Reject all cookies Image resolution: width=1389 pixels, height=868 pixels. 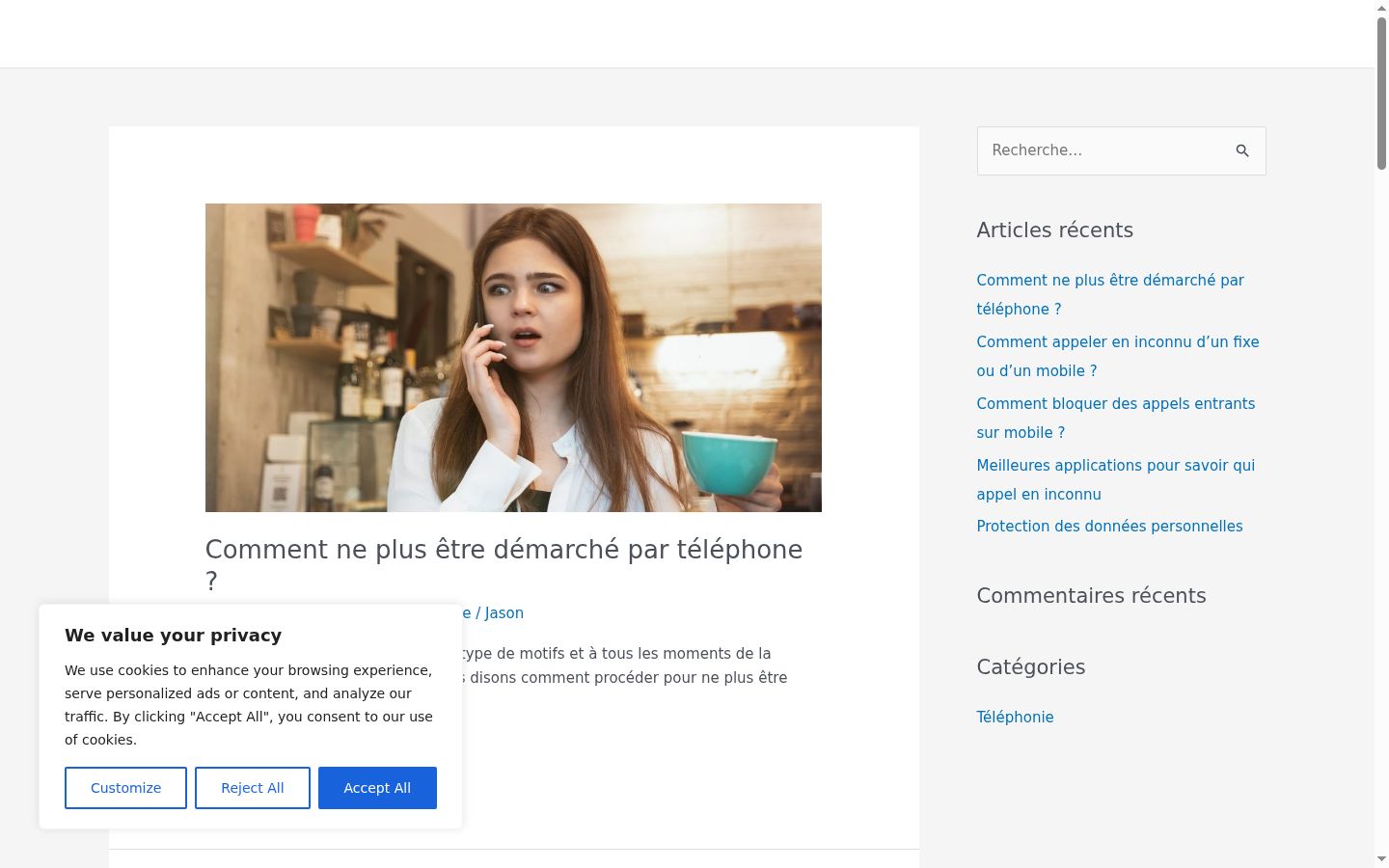253,788
